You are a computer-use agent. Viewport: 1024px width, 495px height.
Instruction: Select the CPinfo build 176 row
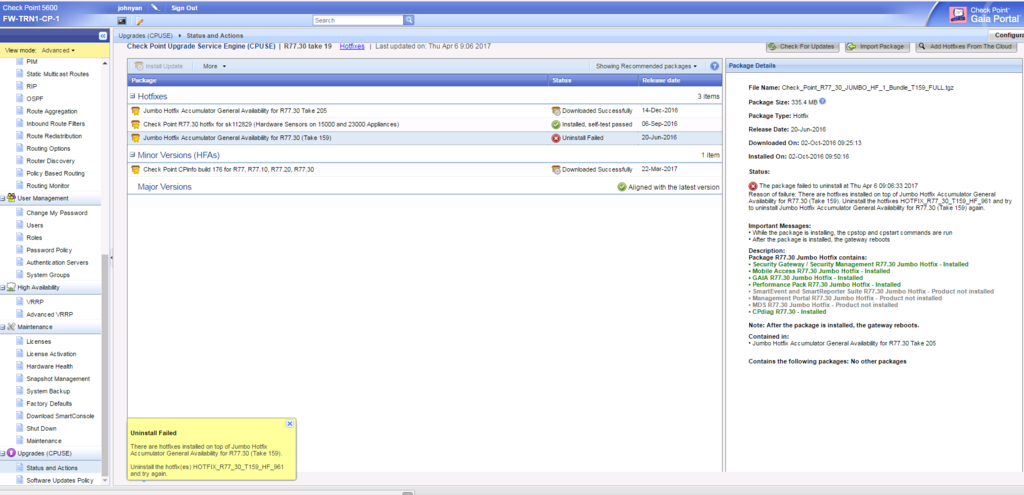point(424,170)
